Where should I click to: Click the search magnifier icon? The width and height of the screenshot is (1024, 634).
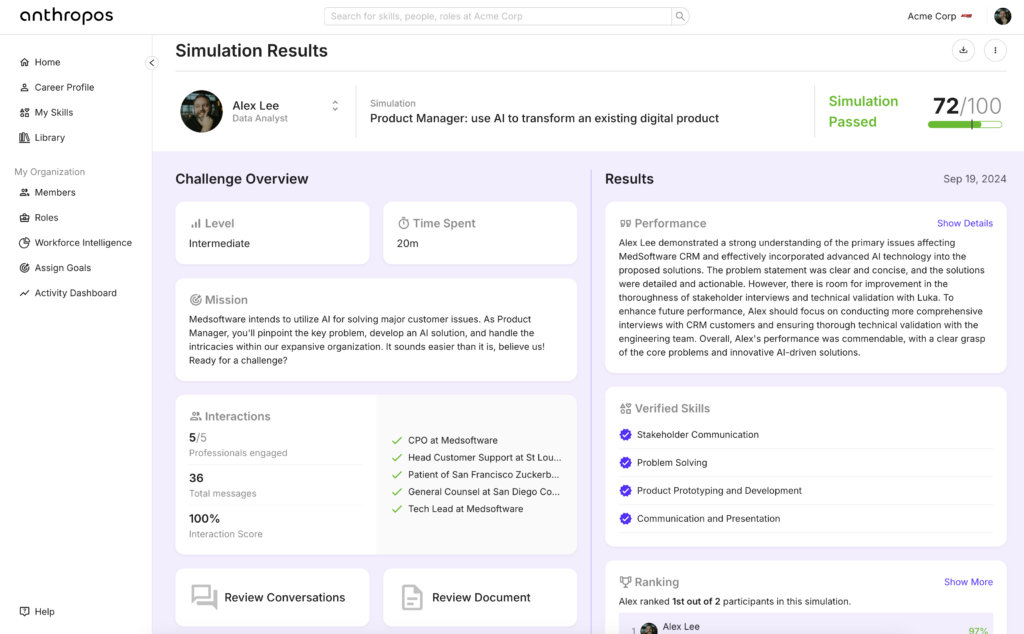pyautogui.click(x=679, y=16)
